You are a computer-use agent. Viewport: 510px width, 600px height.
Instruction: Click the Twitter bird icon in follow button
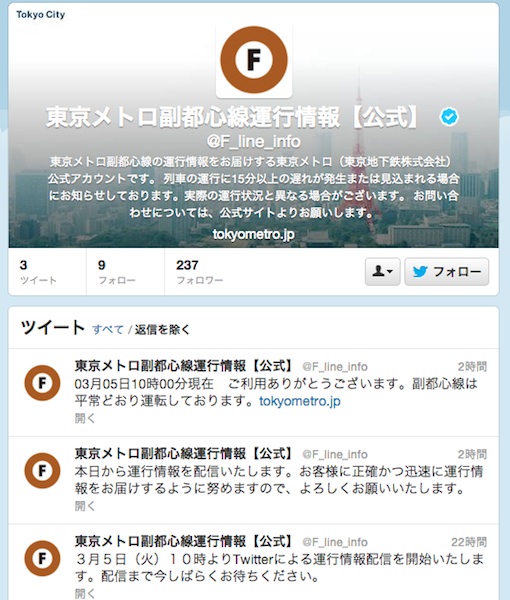(x=420, y=272)
